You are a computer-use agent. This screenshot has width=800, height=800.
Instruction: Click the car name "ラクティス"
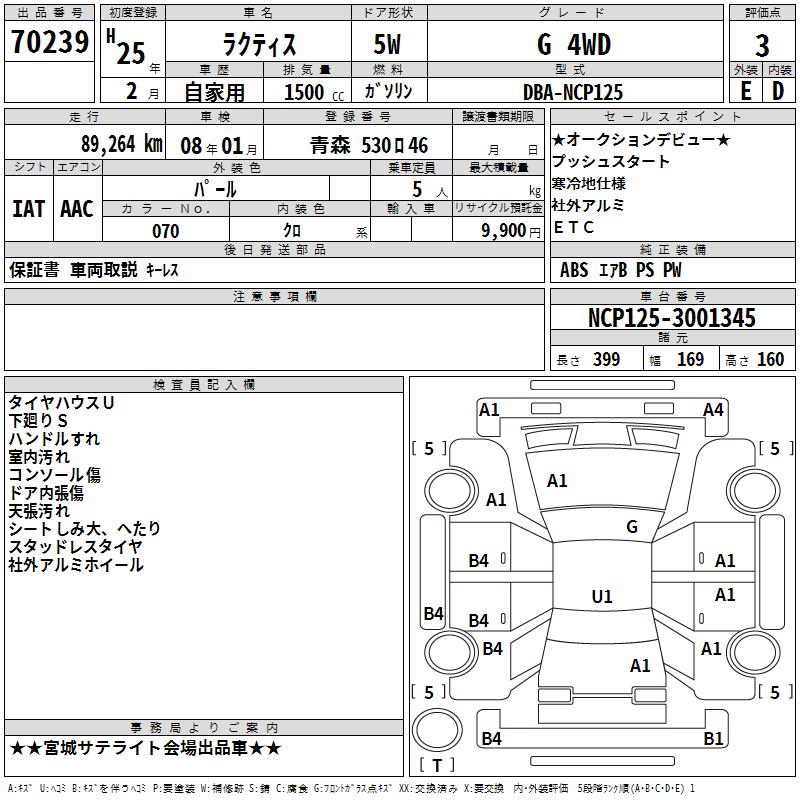[259, 44]
